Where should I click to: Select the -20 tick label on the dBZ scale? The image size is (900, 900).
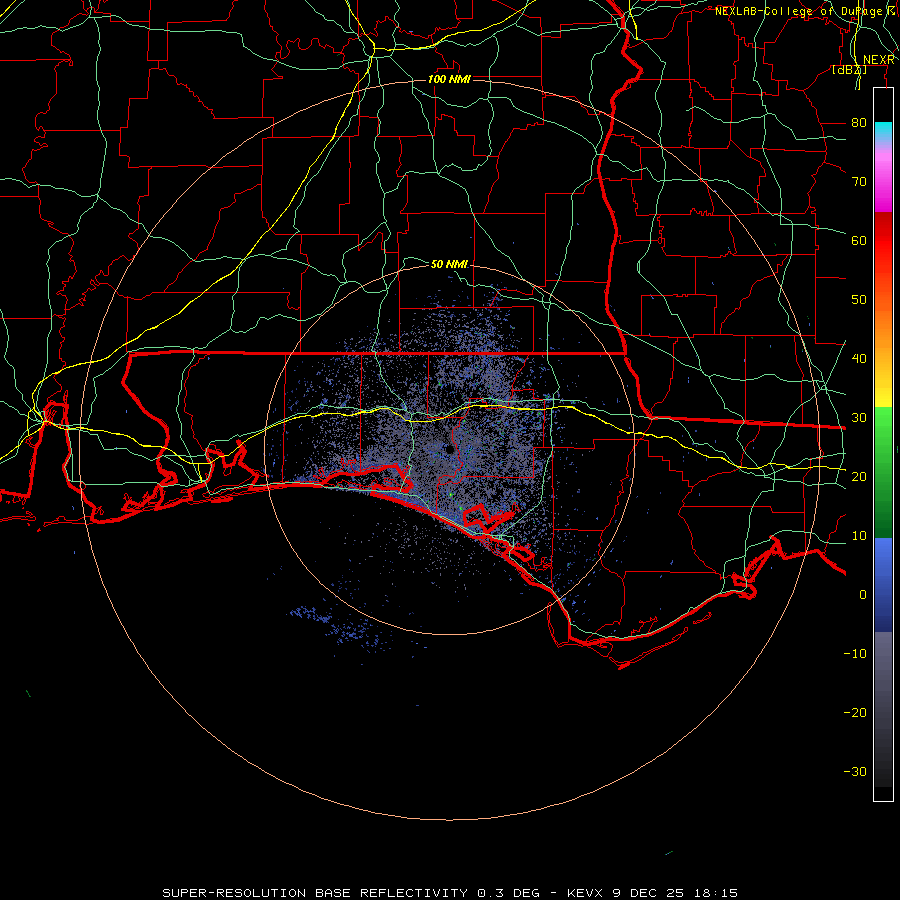(x=855, y=712)
